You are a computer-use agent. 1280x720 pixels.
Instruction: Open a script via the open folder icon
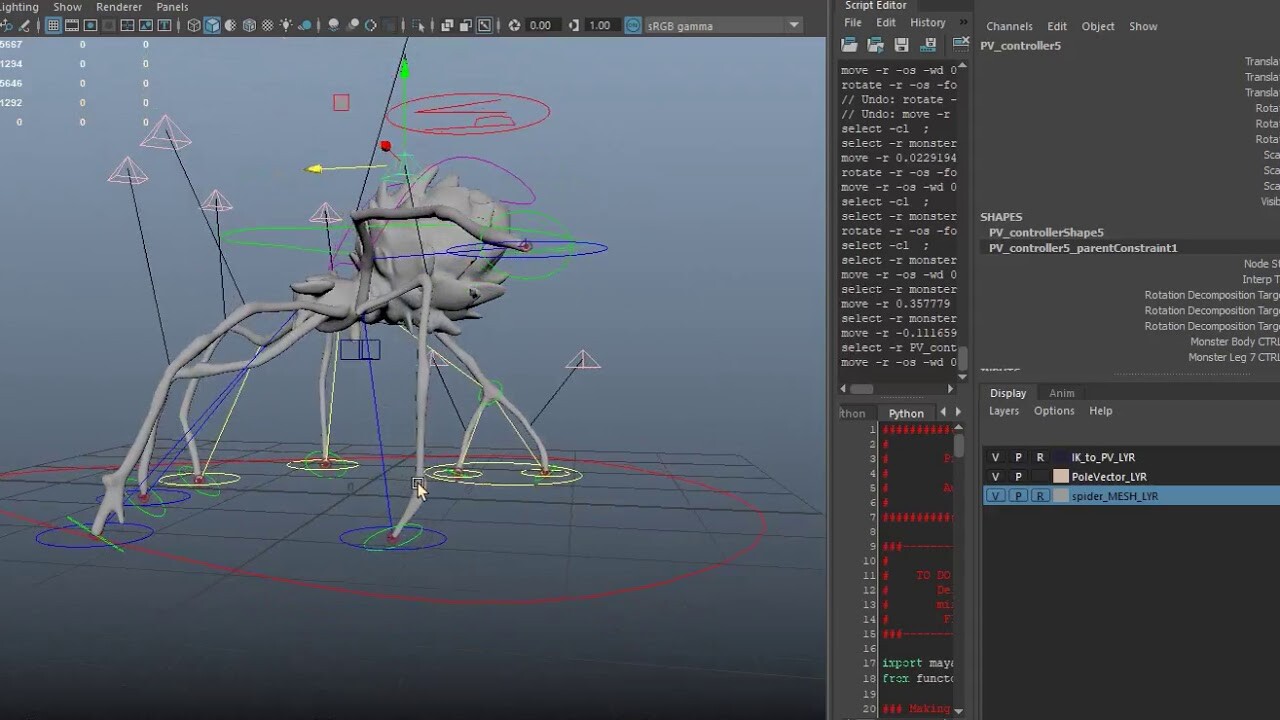coord(849,44)
